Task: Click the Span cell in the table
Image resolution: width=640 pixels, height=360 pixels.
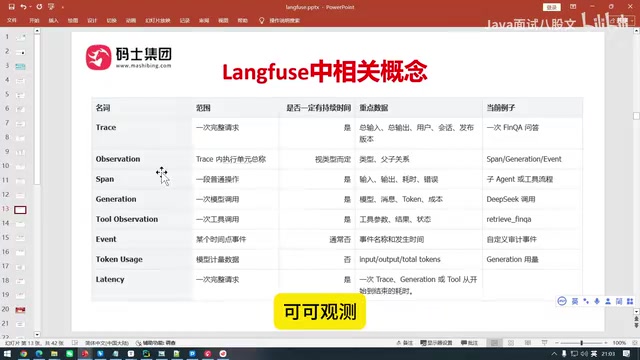Action: (141, 179)
